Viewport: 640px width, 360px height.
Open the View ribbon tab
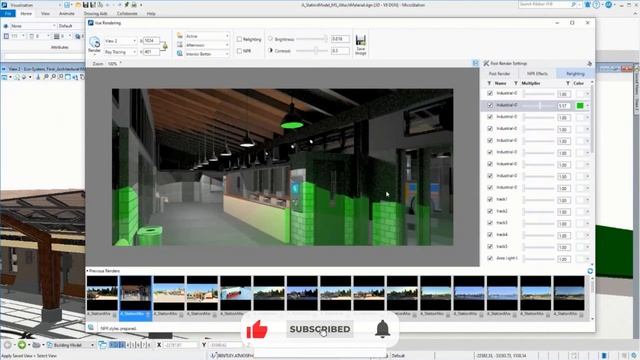pyautogui.click(x=45, y=13)
